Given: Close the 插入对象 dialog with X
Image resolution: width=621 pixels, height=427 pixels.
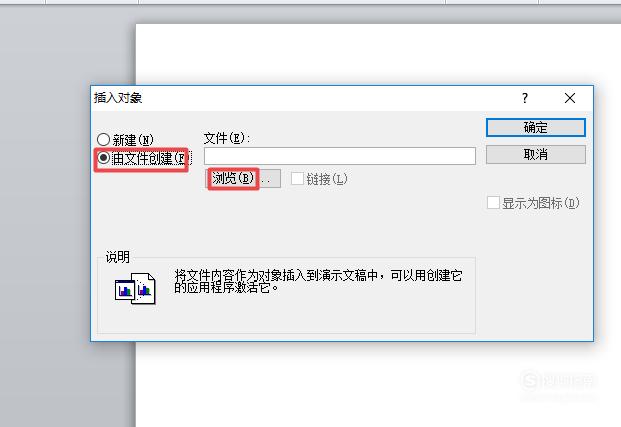Looking at the screenshot, I should pos(570,98).
